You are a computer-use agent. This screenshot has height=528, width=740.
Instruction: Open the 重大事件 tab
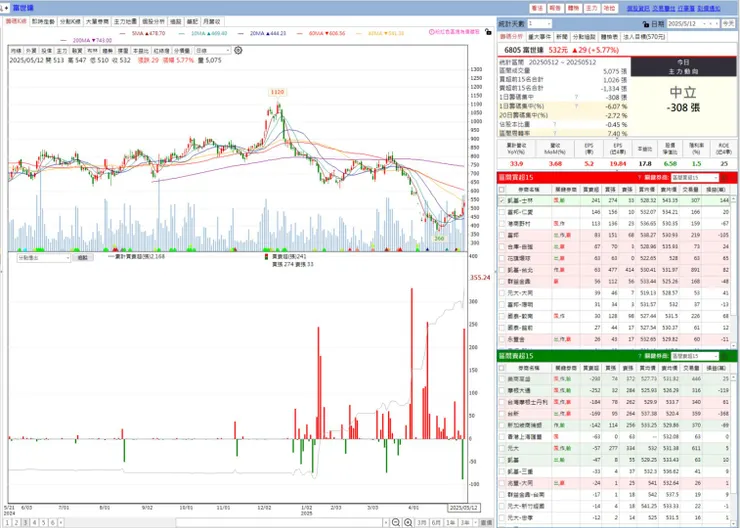(539, 37)
